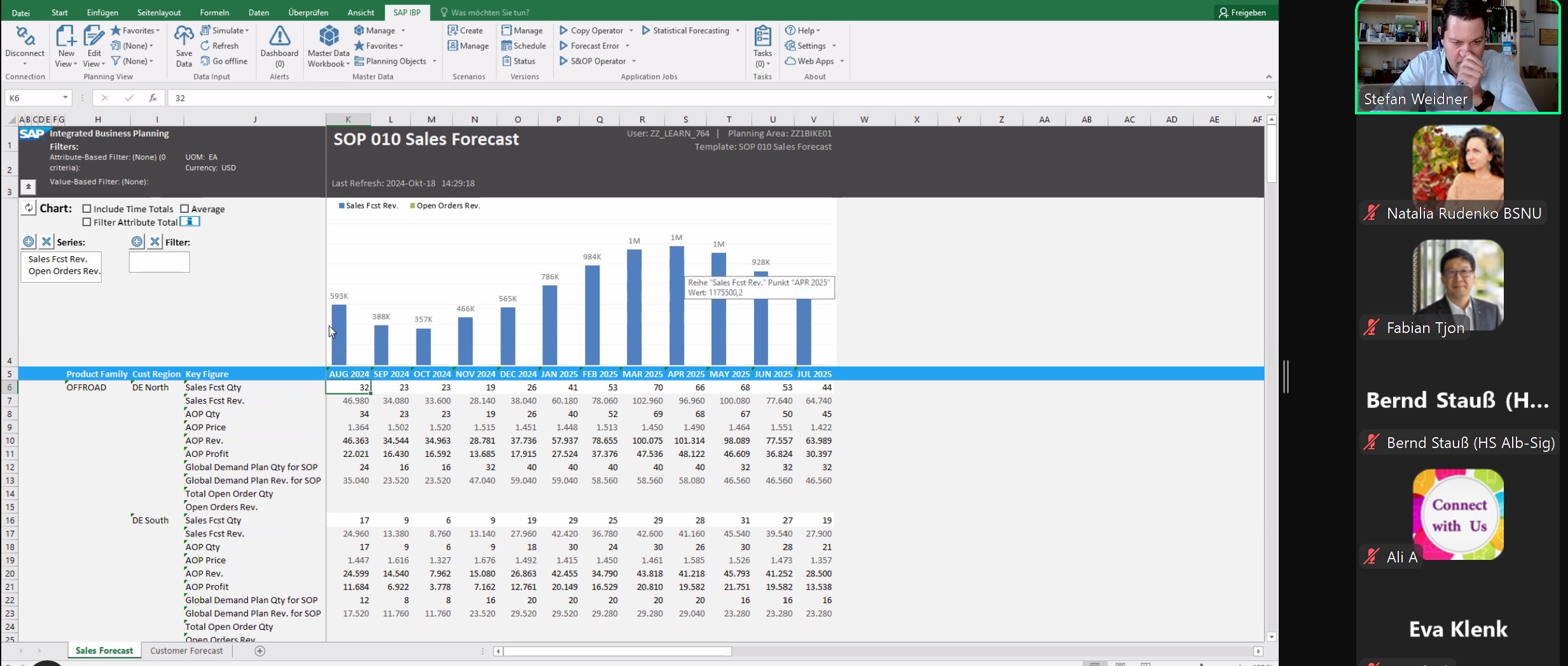Toggle the Average checkbox
Screen dimensions: 1568x666
[x=184, y=208]
